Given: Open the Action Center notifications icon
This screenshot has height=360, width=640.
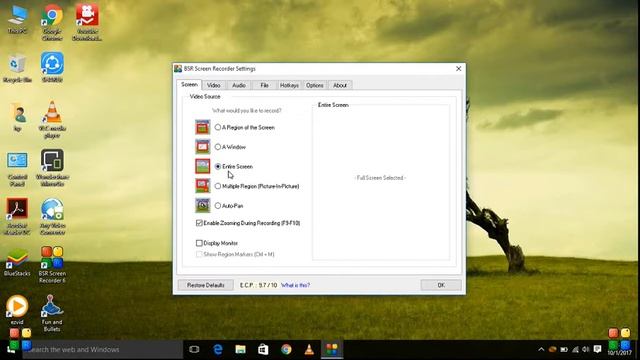Looking at the screenshot, I should [x=598, y=349].
